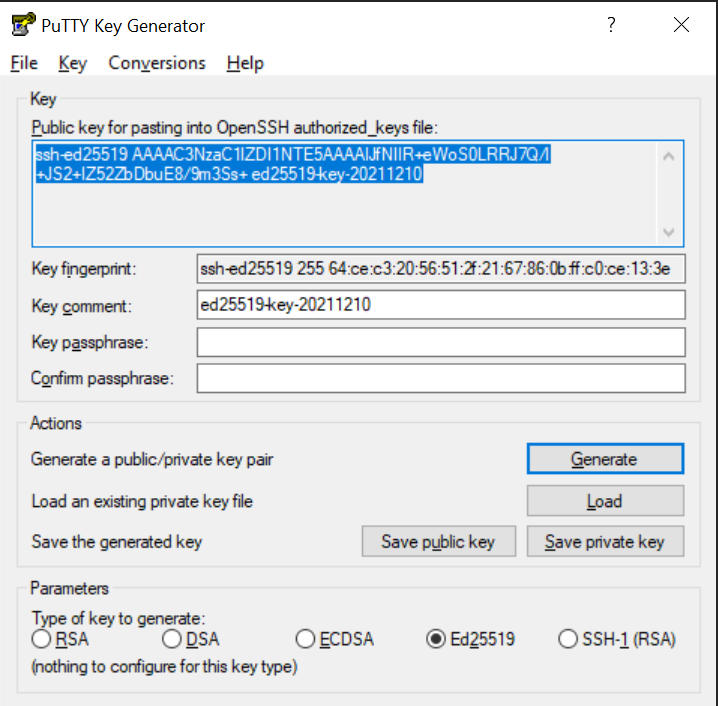The height and width of the screenshot is (706, 718).
Task: Select the DSA key type
Action: [x=171, y=639]
